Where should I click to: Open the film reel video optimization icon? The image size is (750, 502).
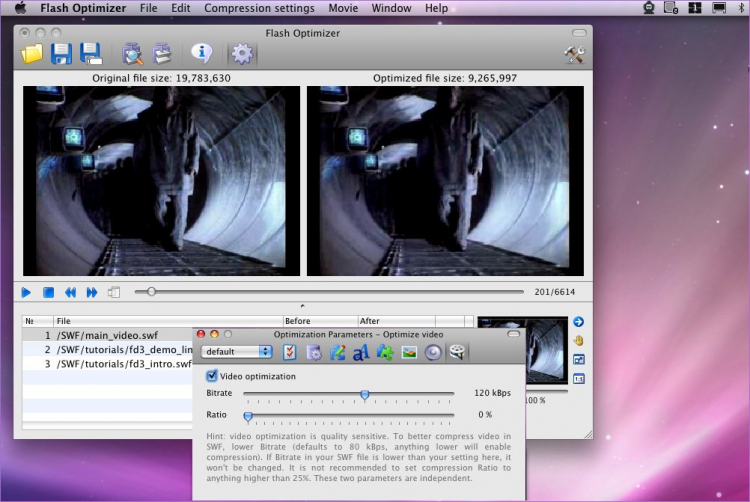(458, 352)
